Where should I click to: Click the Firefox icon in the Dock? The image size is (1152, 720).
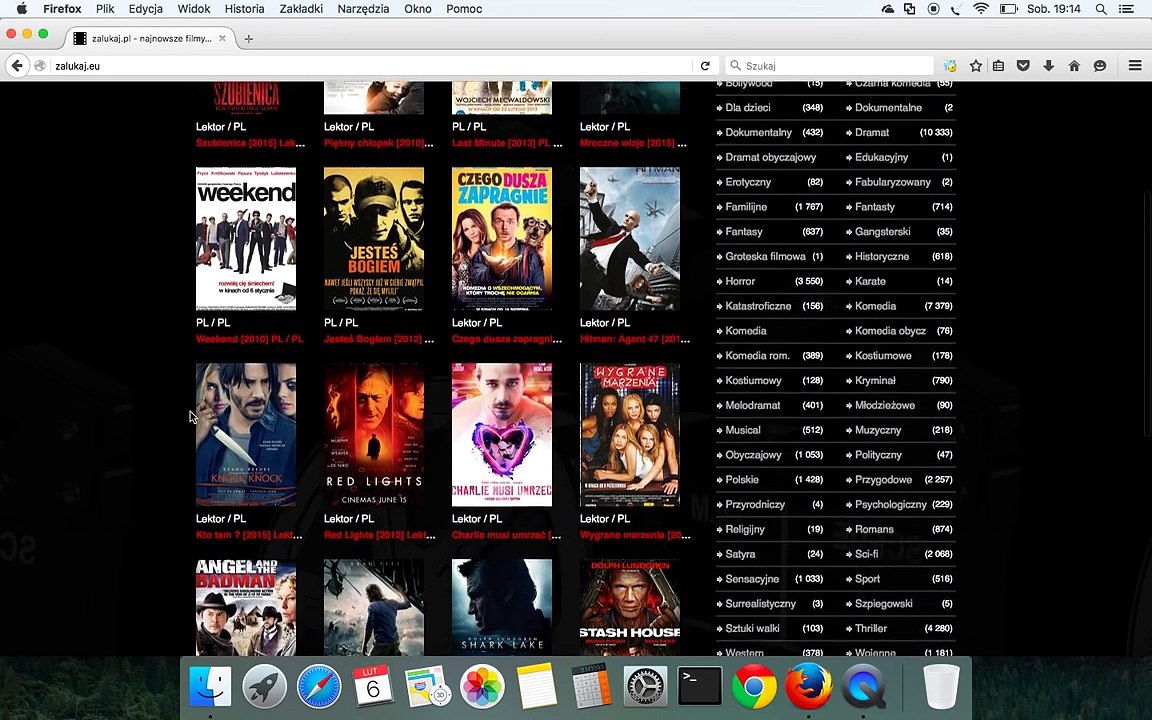[808, 686]
